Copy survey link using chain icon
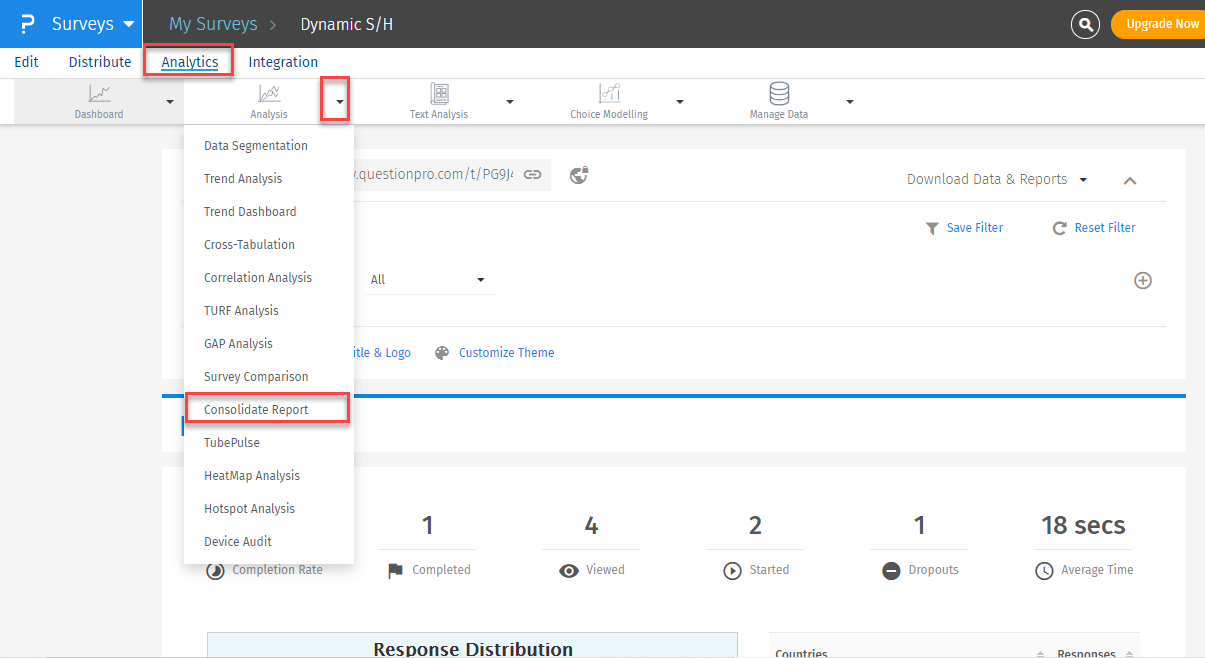 (533, 175)
